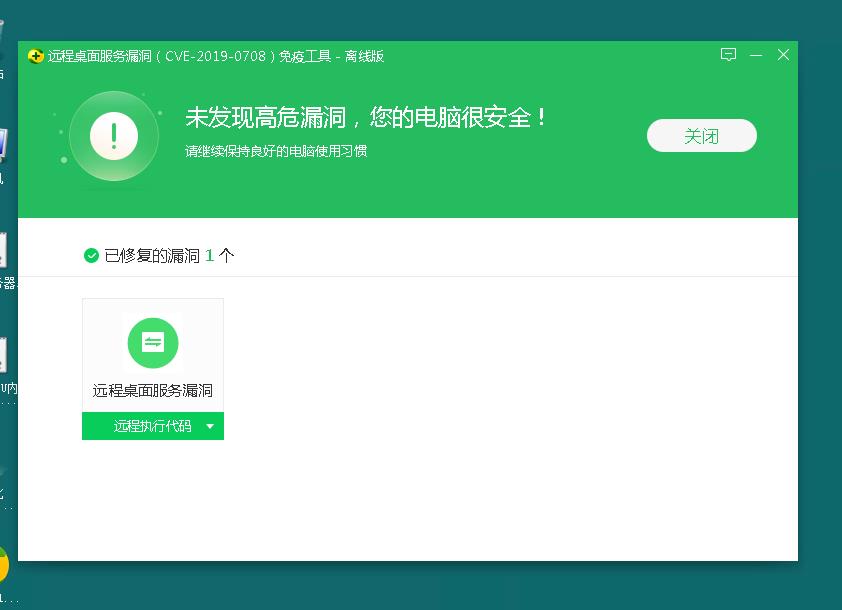Select the vulnerability card thumbnail

point(152,343)
